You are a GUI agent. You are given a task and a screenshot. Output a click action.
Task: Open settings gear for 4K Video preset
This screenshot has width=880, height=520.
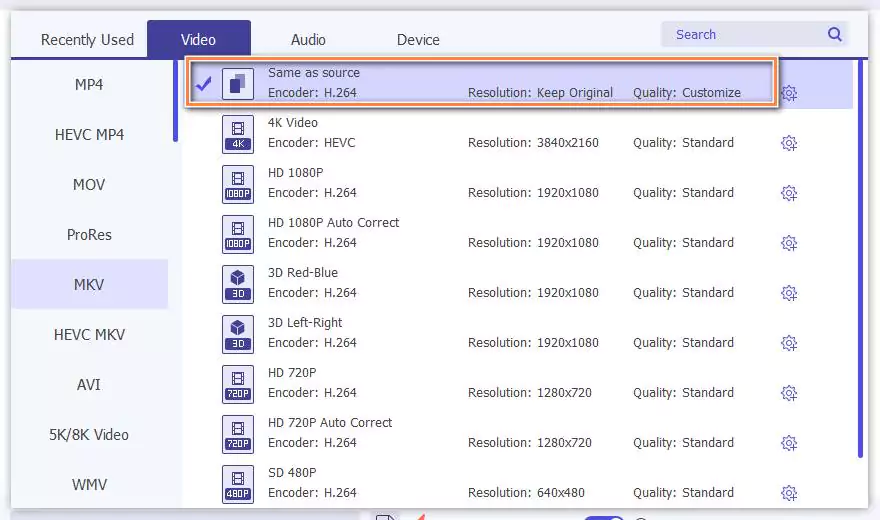tap(789, 143)
